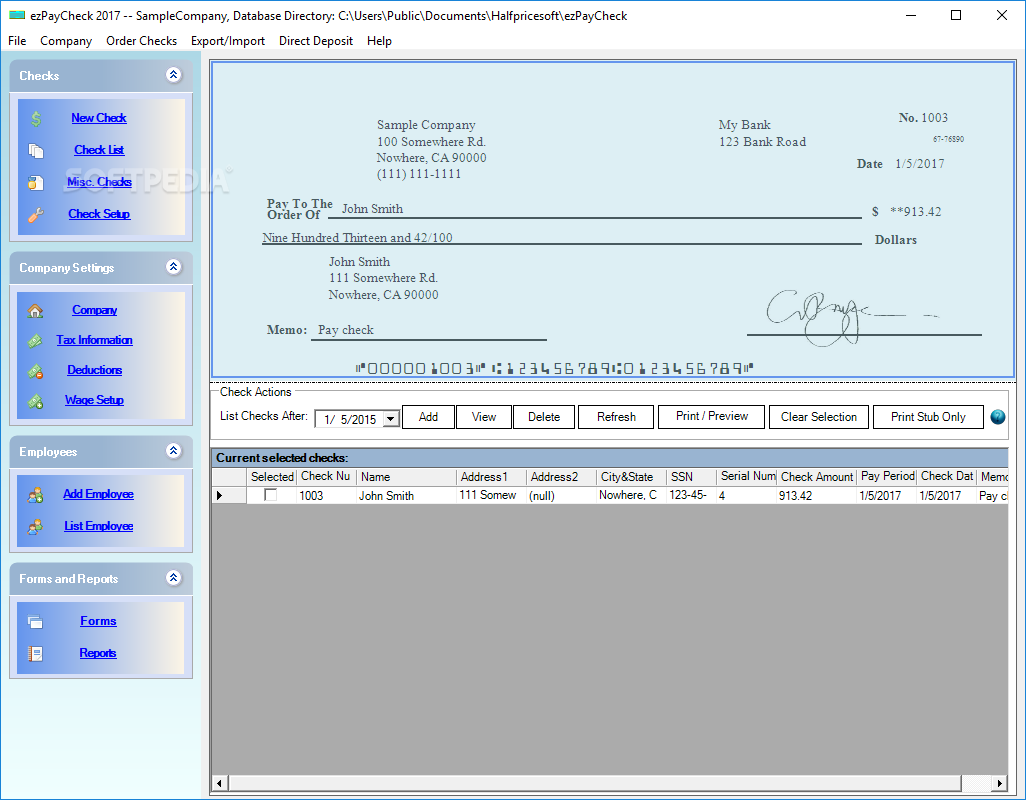The width and height of the screenshot is (1026, 800).
Task: Open the Misc. Checks link
Action: [x=99, y=182]
